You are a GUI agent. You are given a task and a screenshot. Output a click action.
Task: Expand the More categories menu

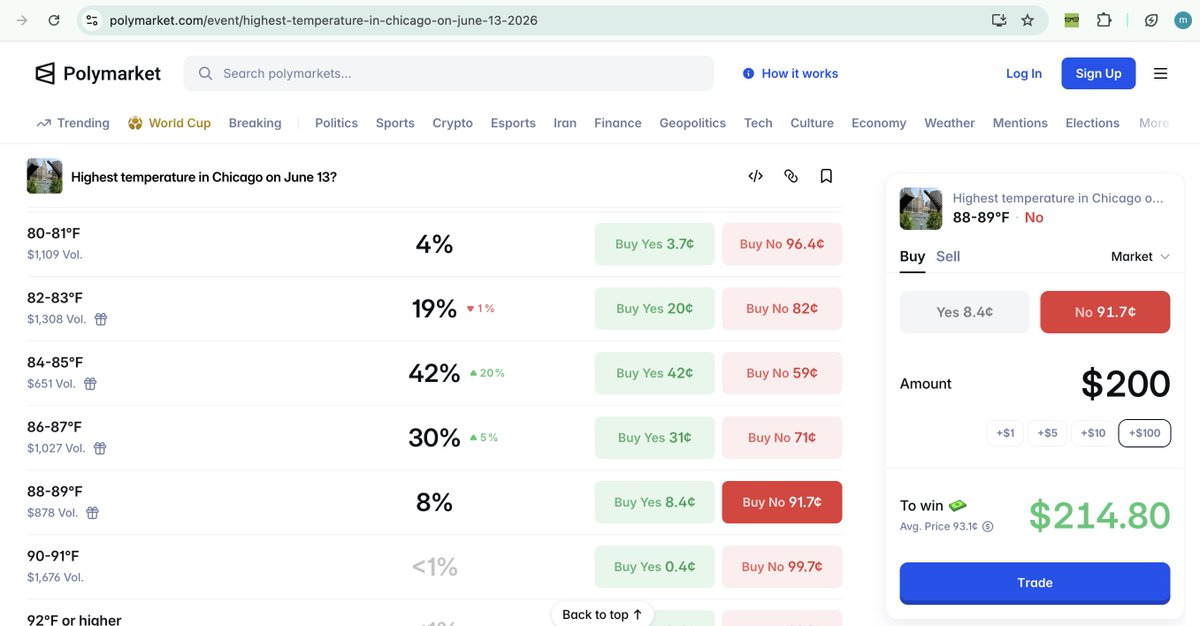1154,123
